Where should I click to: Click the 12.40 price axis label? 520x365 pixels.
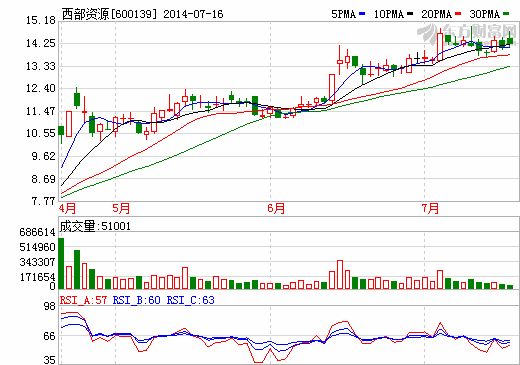(x=41, y=89)
